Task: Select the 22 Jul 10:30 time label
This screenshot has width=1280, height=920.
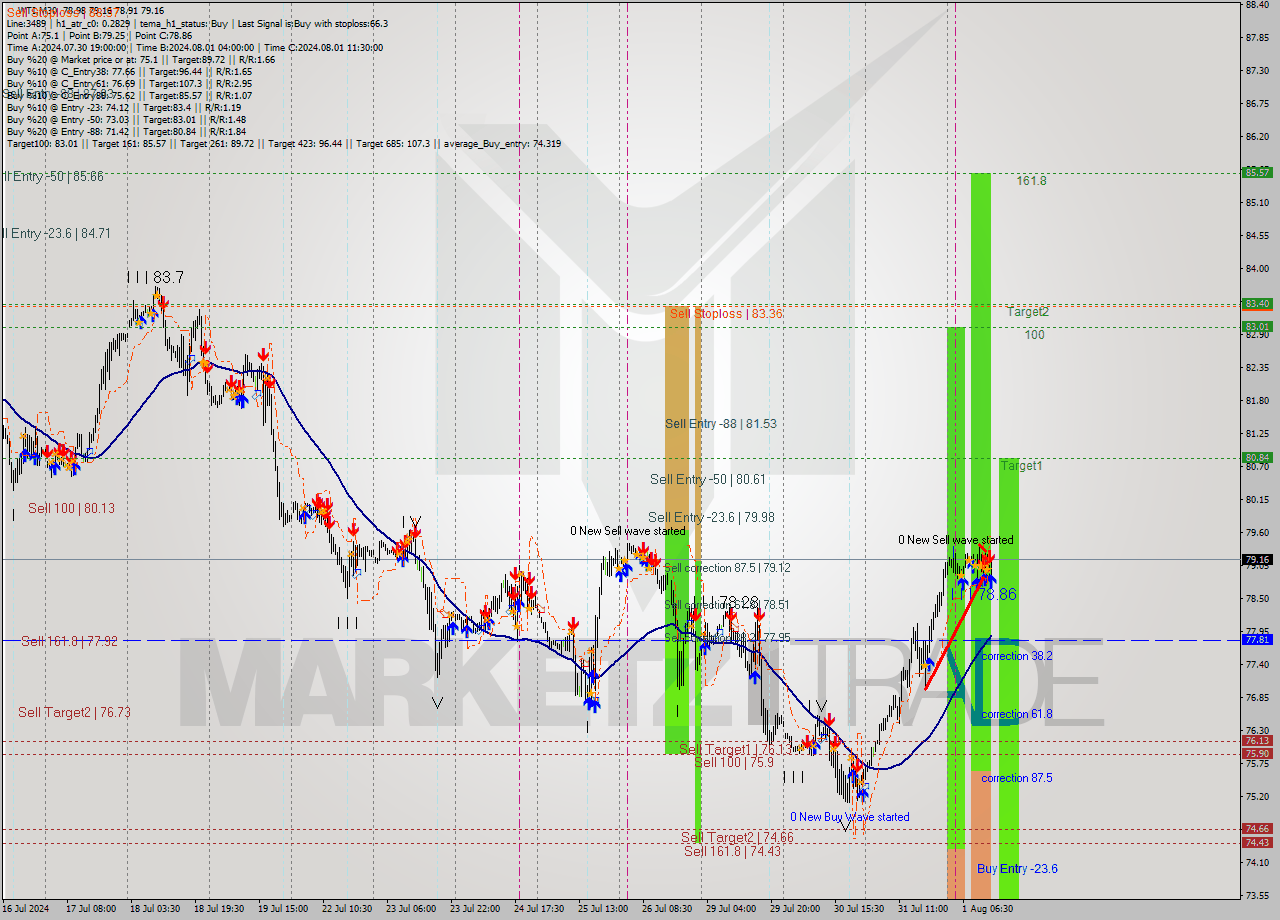Action: pos(347,910)
